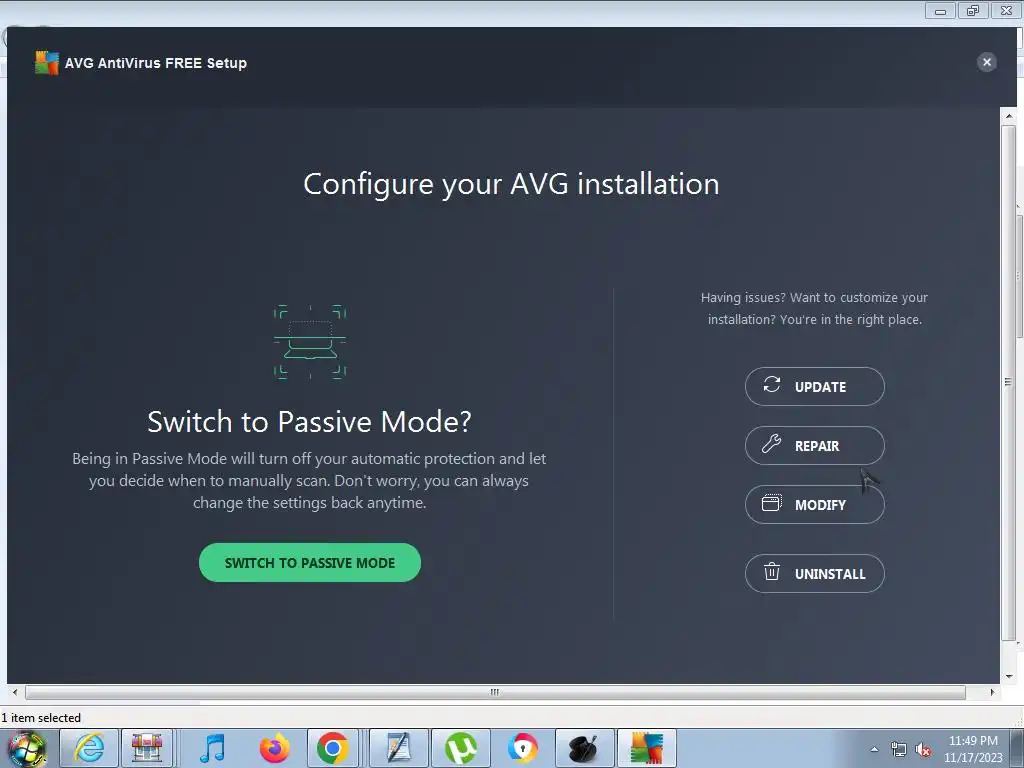Image resolution: width=1024 pixels, height=768 pixels.
Task: Restore down the background window
Action: (x=973, y=10)
